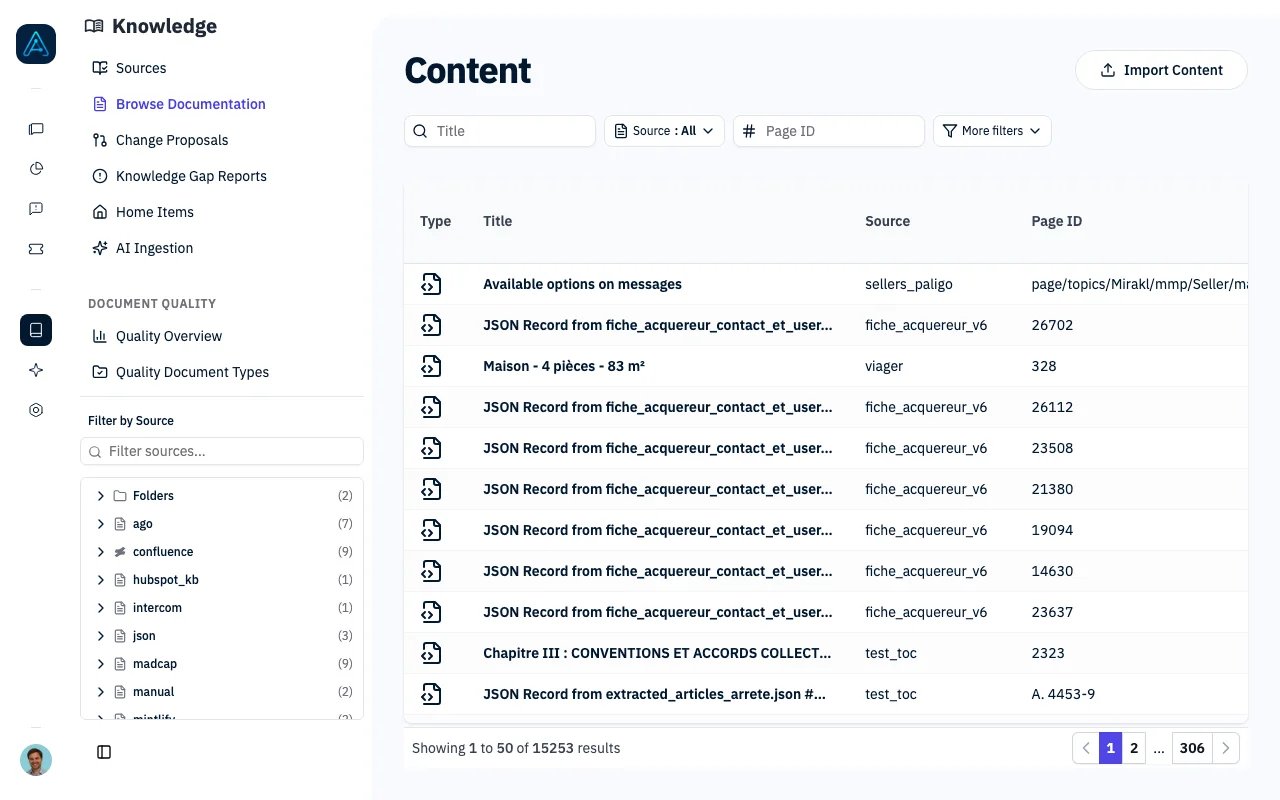
Task: Open Sources in Knowledge menu
Action: pyautogui.click(x=141, y=68)
